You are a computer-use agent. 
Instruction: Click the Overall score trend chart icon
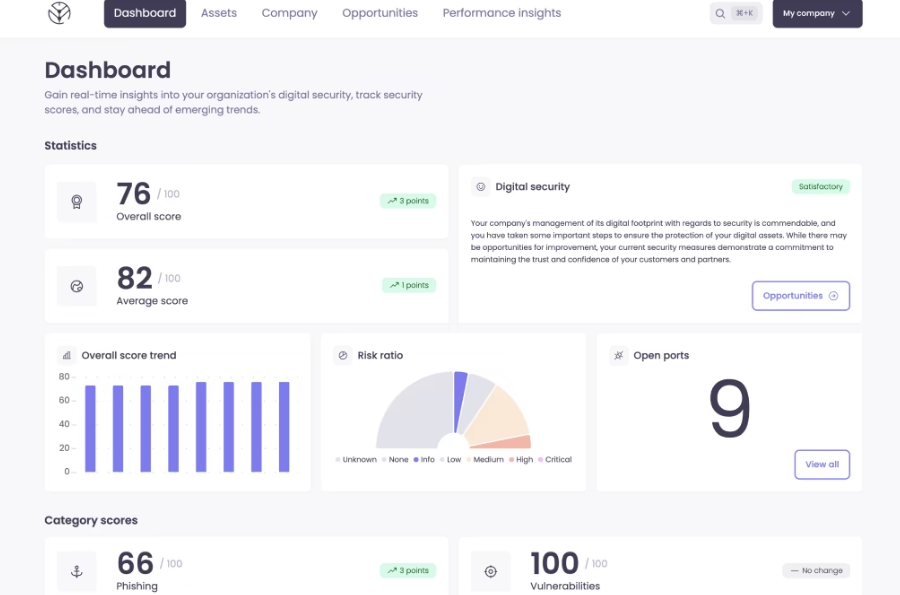coord(67,355)
